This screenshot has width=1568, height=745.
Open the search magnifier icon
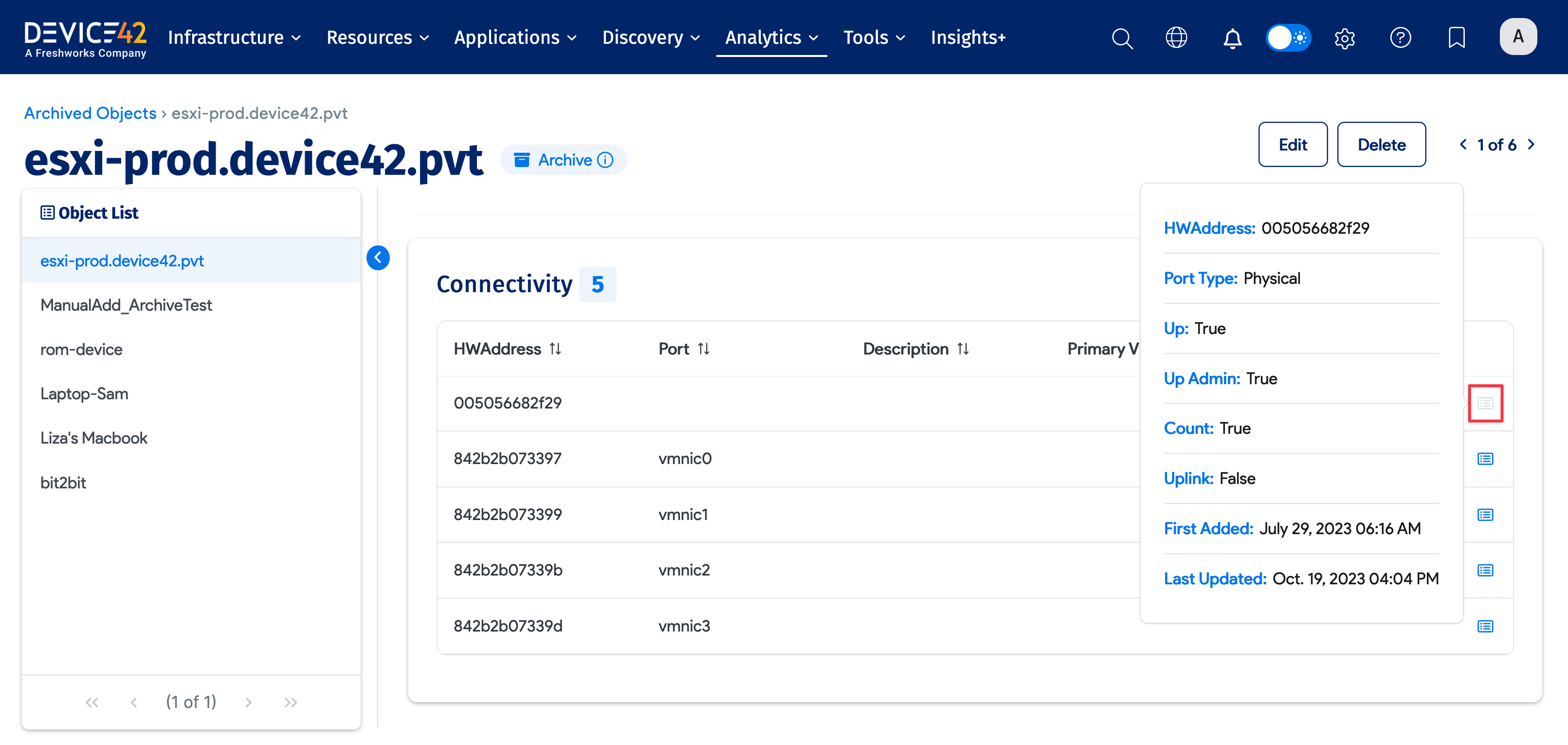[x=1122, y=38]
